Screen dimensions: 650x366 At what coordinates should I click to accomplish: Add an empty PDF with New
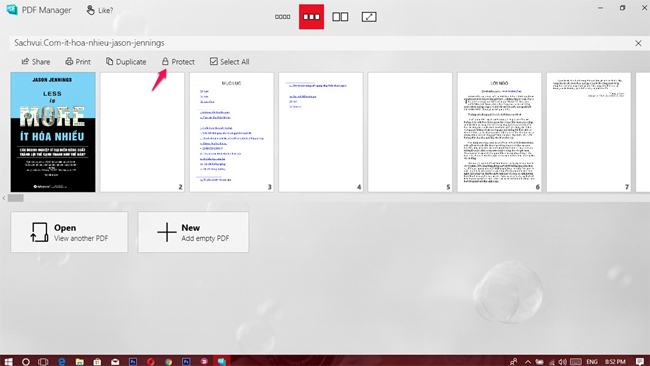tap(193, 232)
